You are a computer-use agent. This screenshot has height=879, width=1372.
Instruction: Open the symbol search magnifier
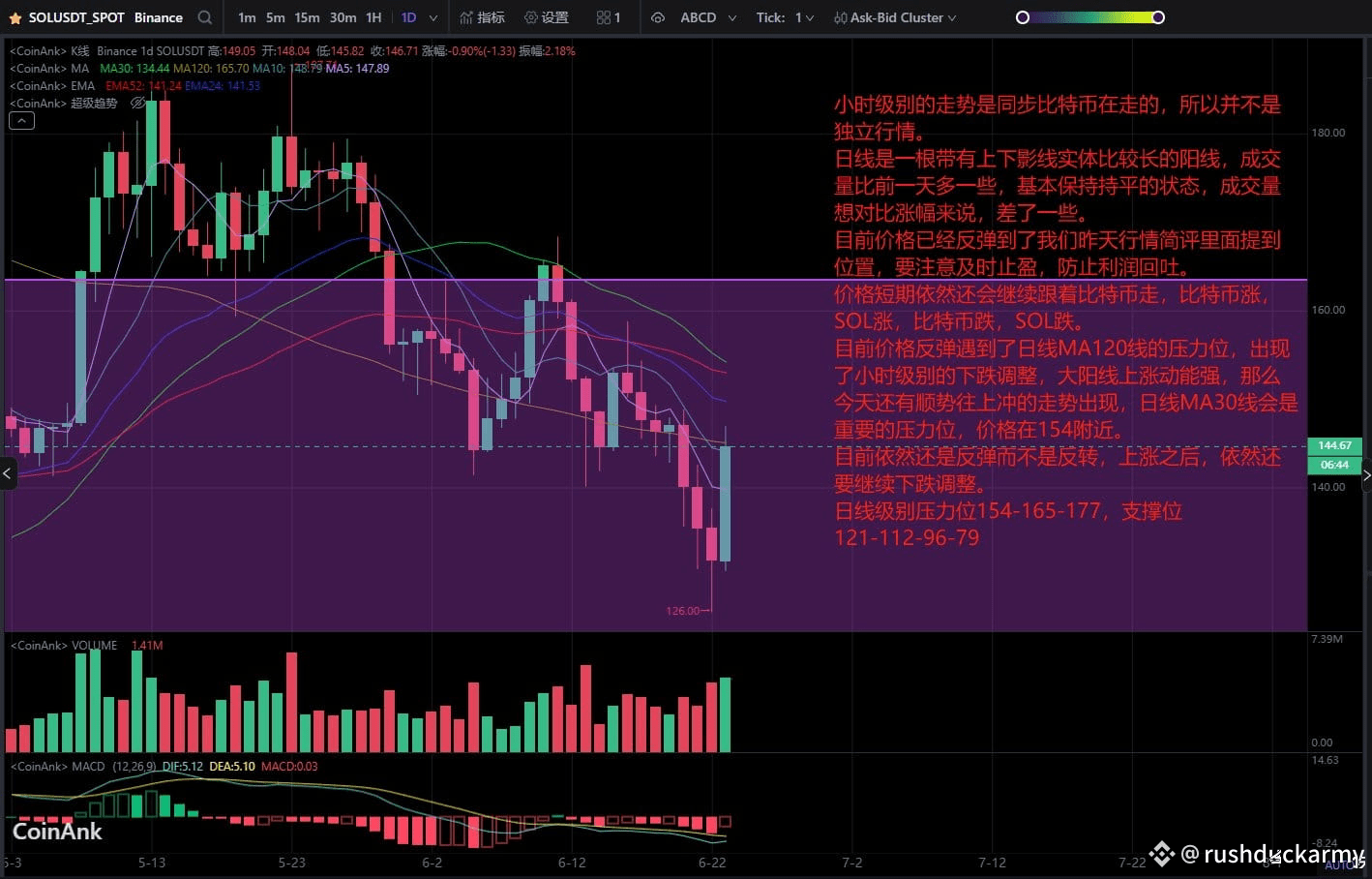click(204, 17)
